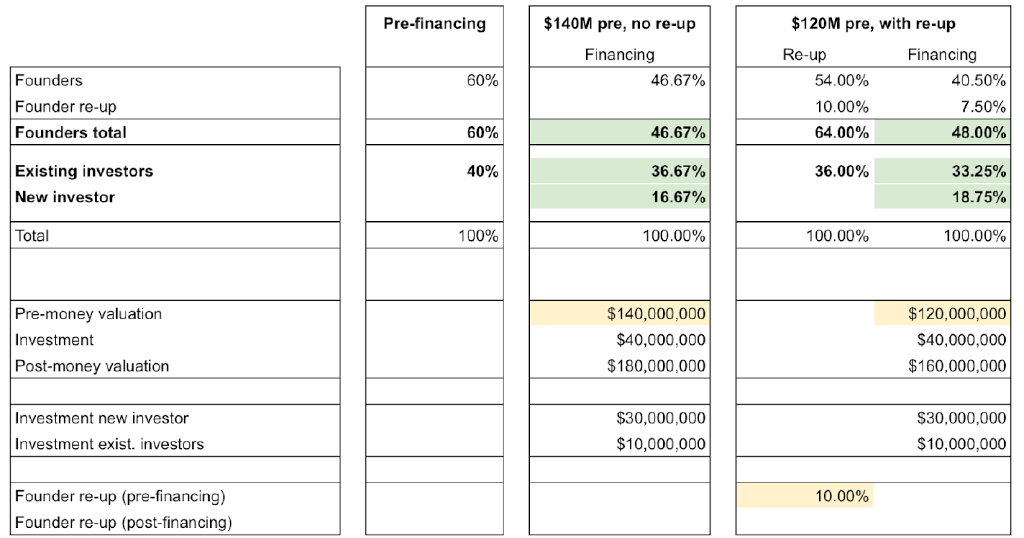Select the "$120M pre, with re-up" header
Screen dimensions: 1024x538
pyautogui.click(x=872, y=24)
